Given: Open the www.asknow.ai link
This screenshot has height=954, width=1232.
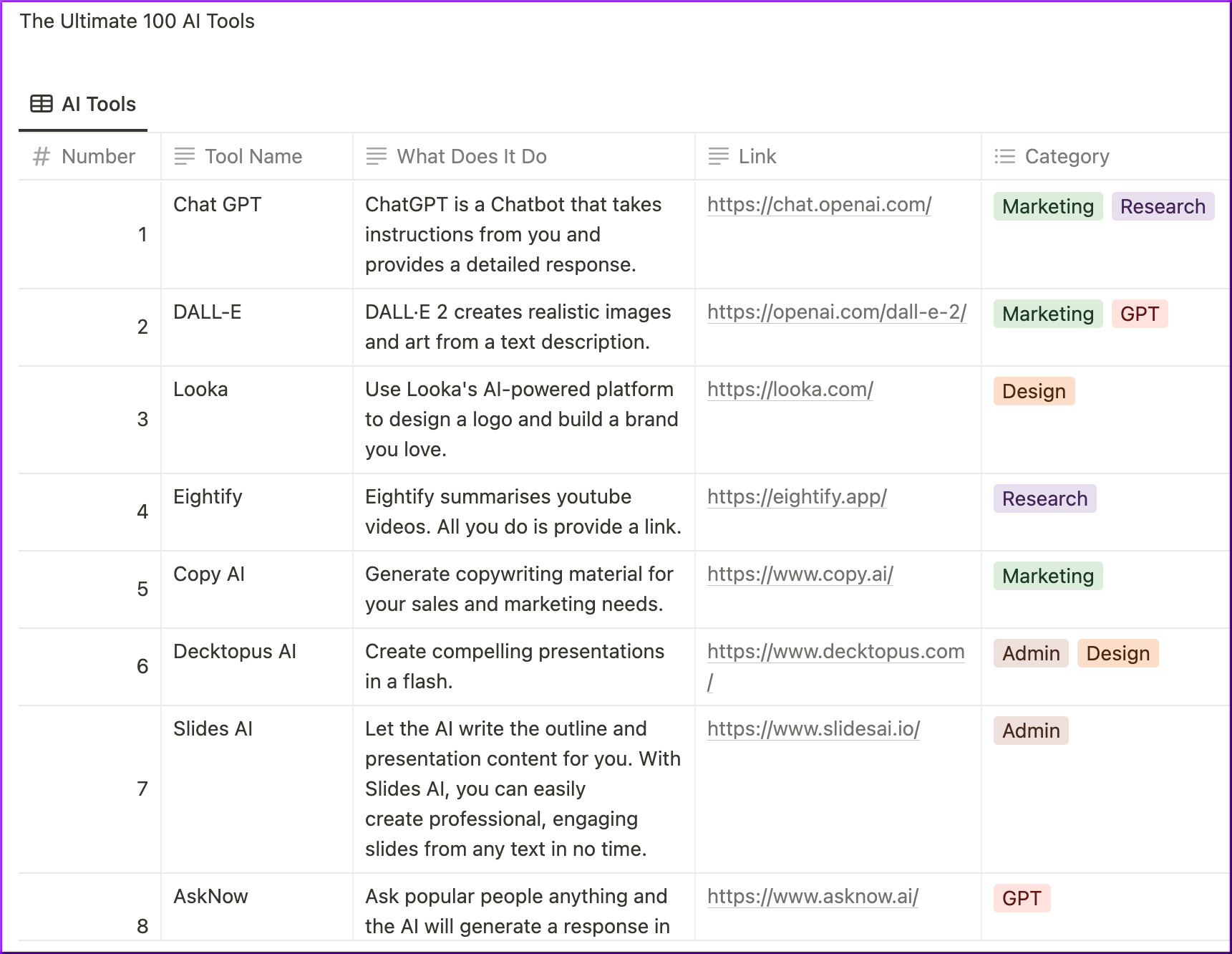Looking at the screenshot, I should (813, 897).
